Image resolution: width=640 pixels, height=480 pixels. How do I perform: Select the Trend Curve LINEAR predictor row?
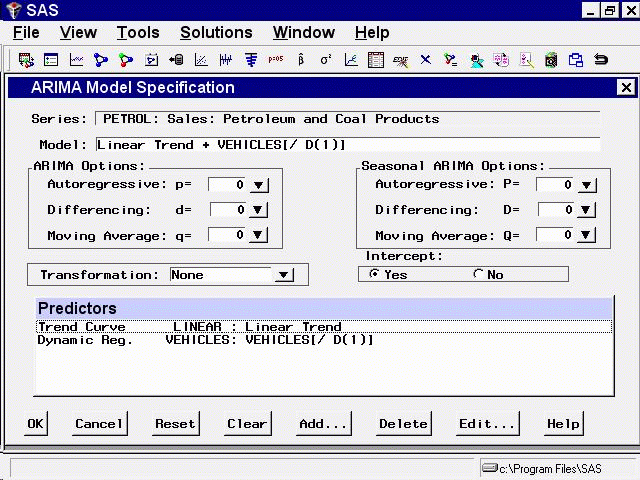click(324, 327)
